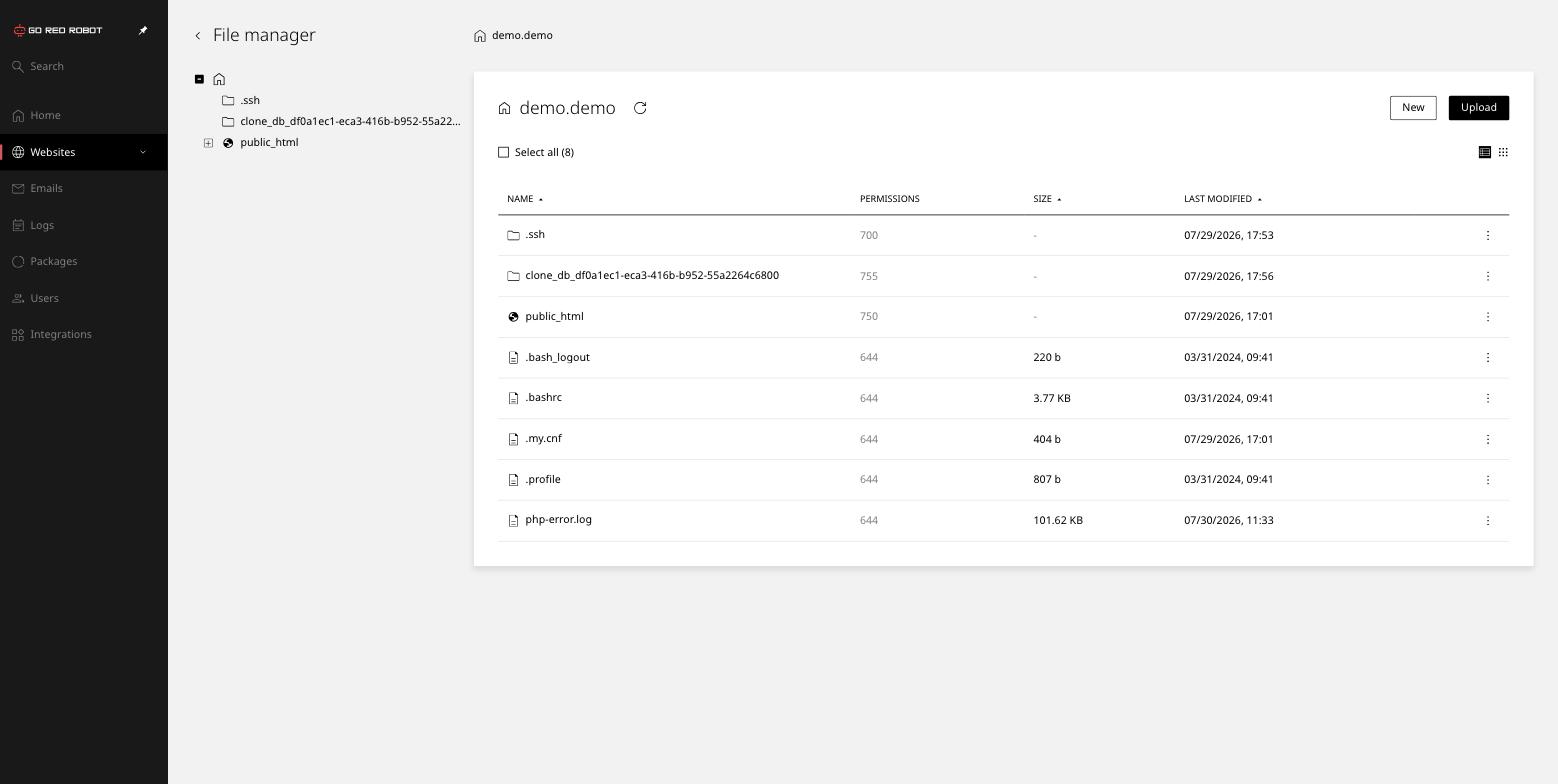
Task: Click demo.demo breadcrumb link
Action: 522,35
